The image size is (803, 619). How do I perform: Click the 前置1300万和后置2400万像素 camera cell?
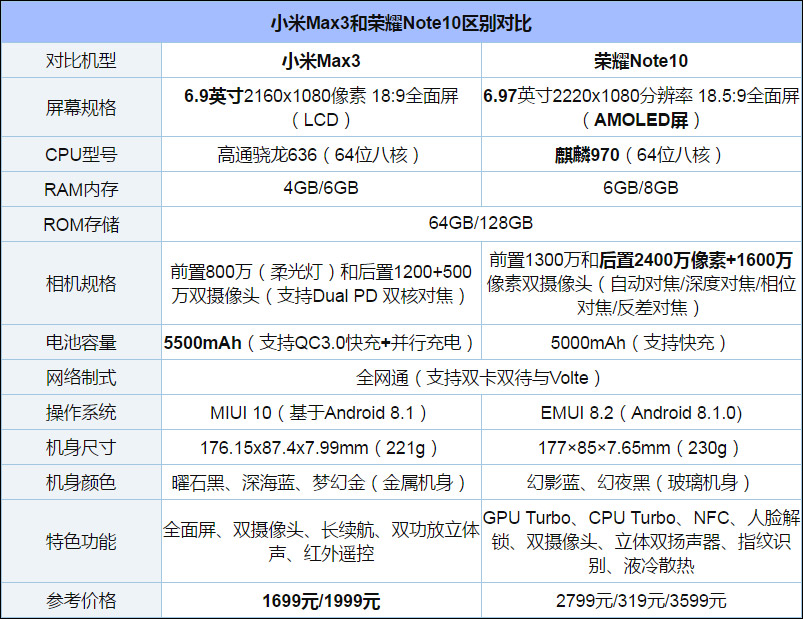[641, 284]
